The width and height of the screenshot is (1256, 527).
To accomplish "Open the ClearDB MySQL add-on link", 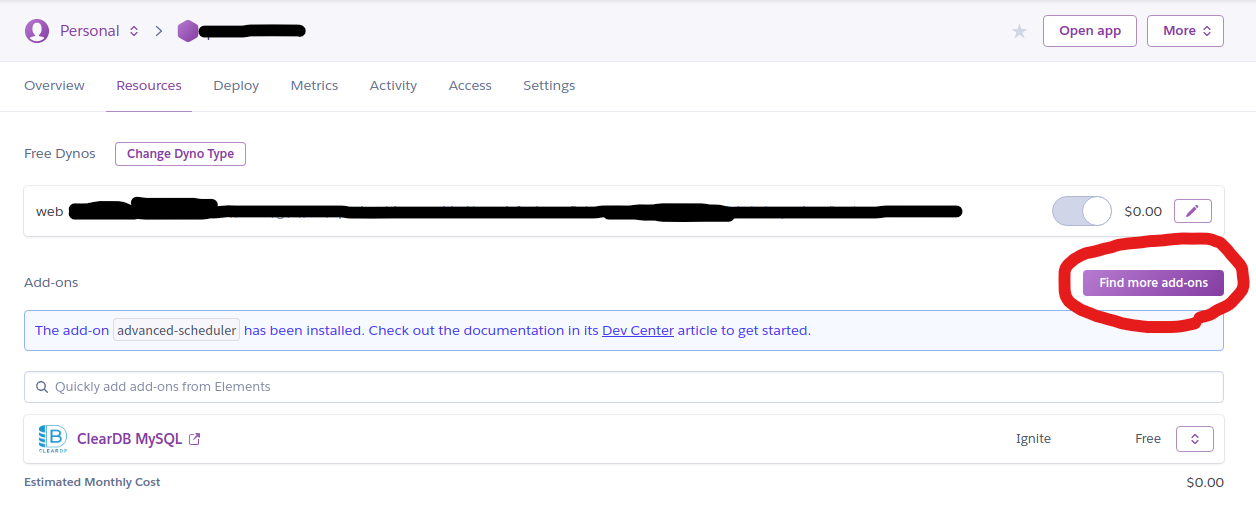I will 129,439.
